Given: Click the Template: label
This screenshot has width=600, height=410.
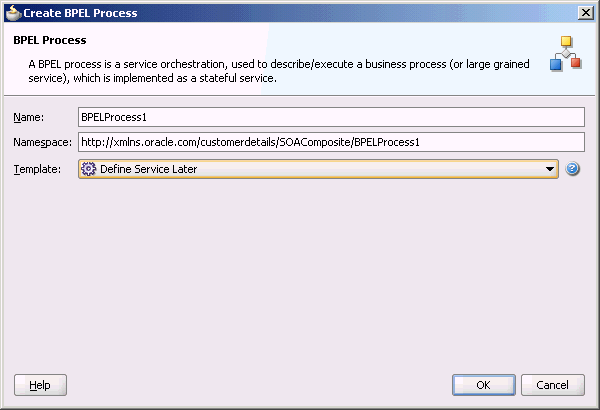Looking at the screenshot, I should click(37, 169).
